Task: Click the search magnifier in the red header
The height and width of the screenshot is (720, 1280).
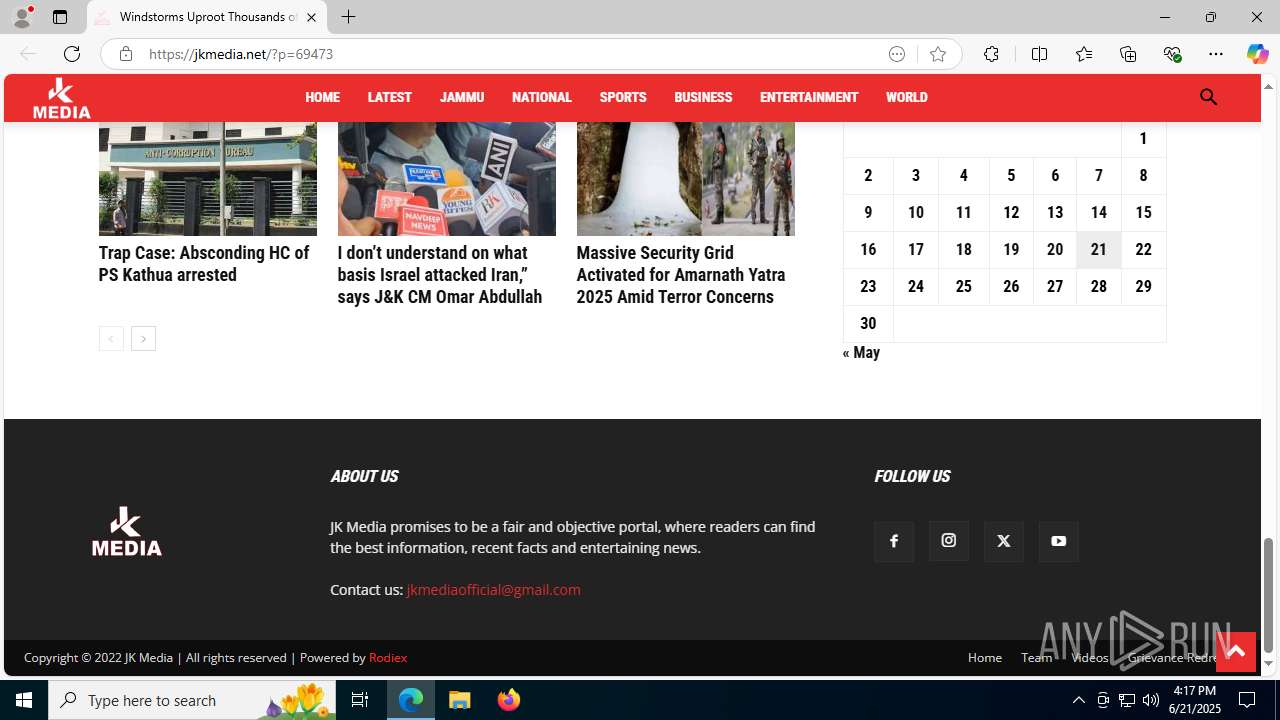Action: coord(1208,97)
